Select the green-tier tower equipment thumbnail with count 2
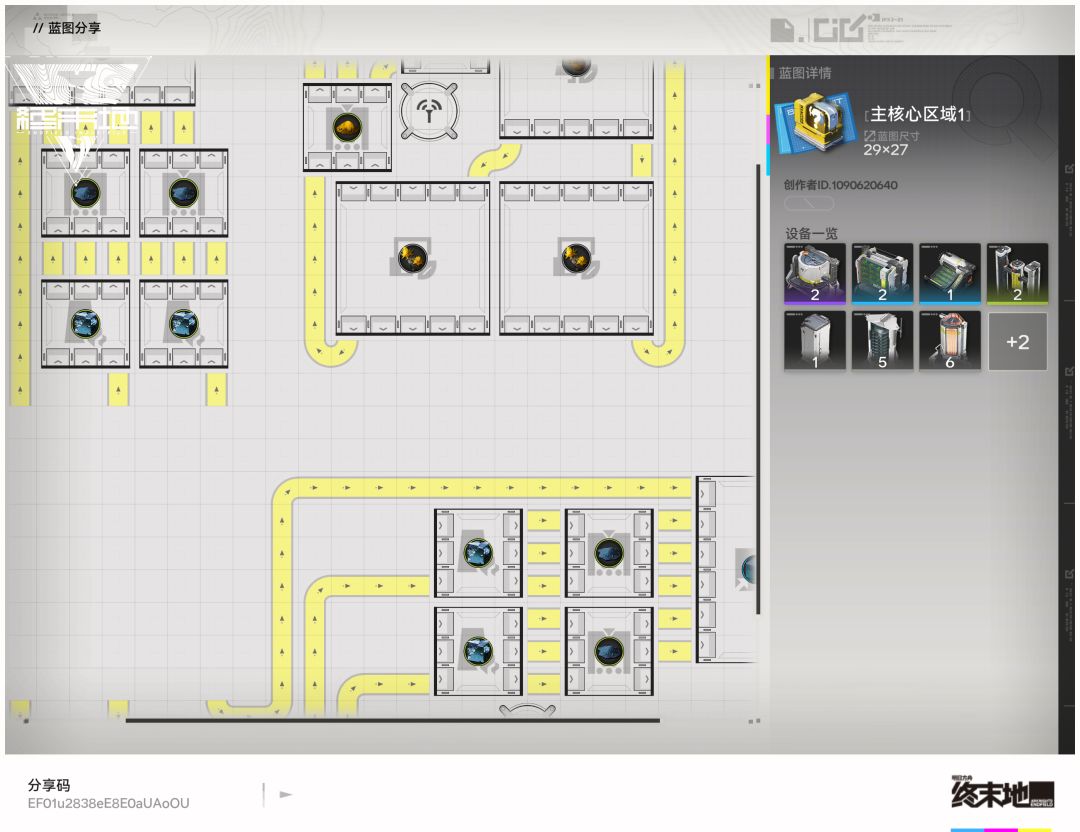The width and height of the screenshot is (1080, 832). (x=1017, y=273)
